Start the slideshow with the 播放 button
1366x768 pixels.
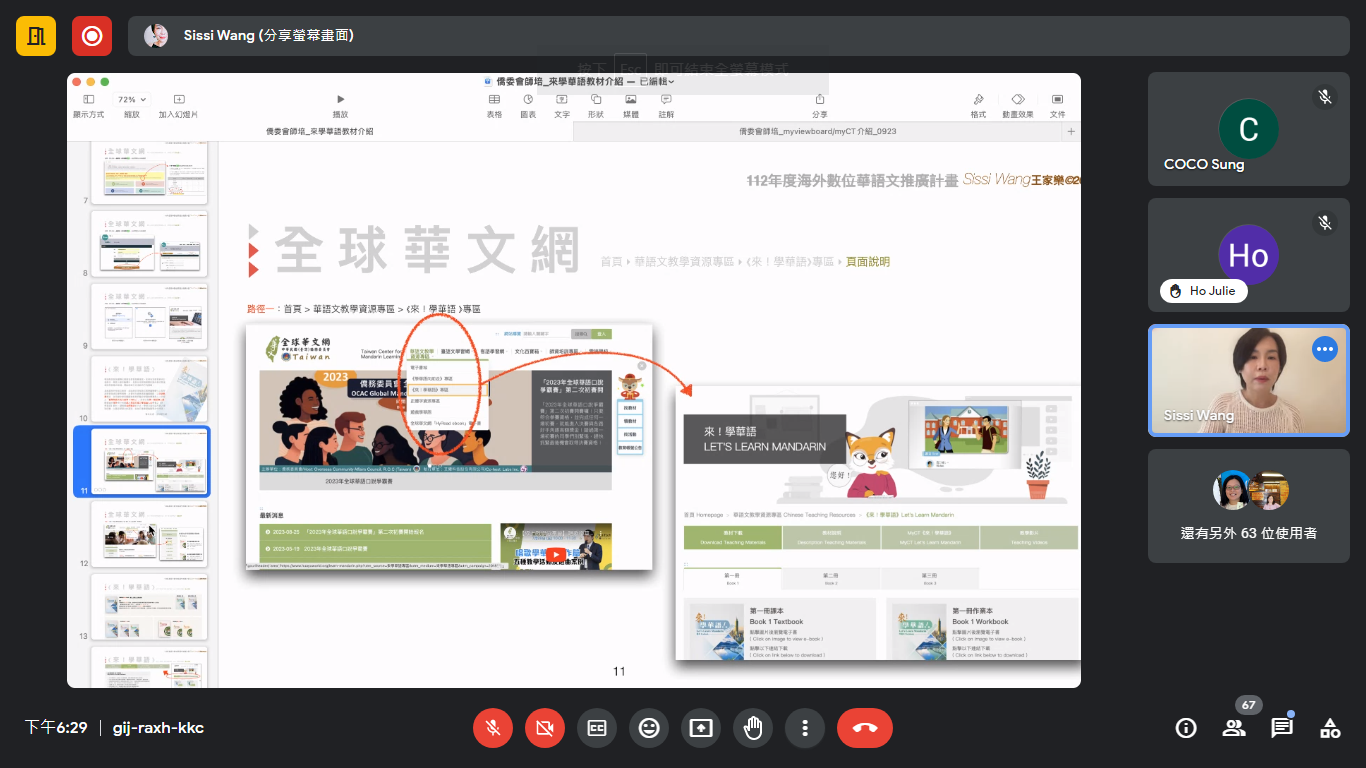[x=340, y=100]
